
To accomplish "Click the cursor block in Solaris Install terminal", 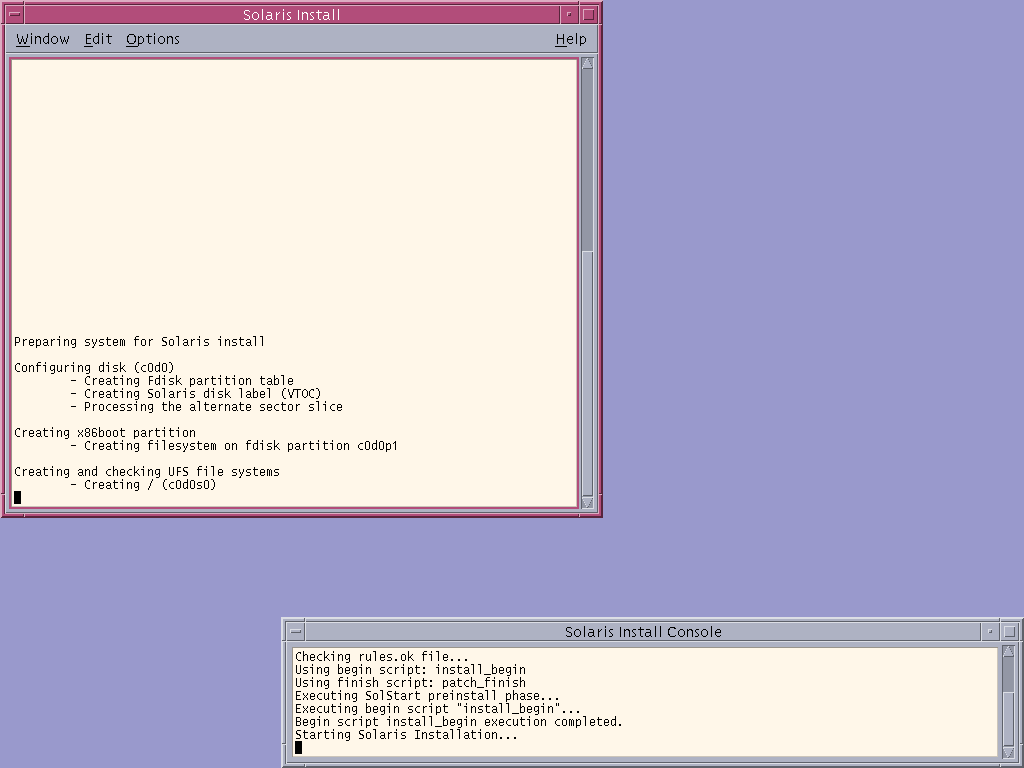I will [x=18, y=498].
